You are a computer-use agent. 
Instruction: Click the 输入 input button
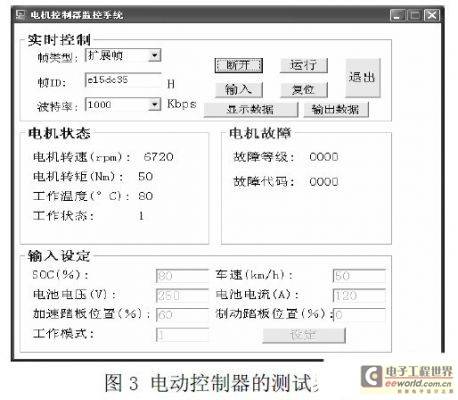238,90
